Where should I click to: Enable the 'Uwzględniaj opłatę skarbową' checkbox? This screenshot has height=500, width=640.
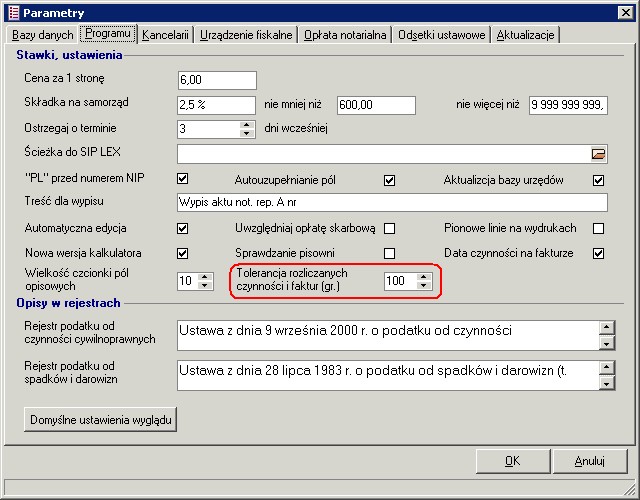click(x=389, y=228)
